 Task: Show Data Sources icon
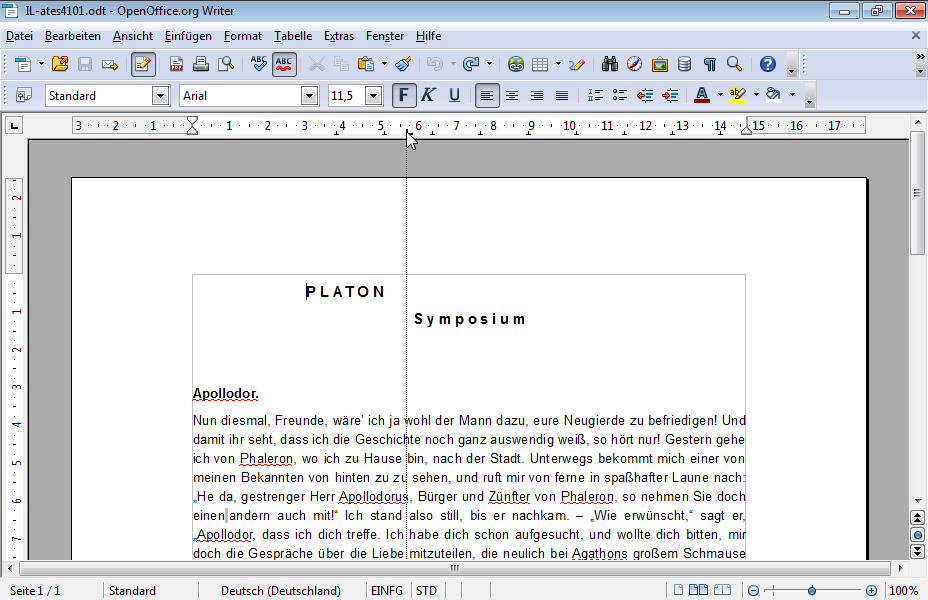coord(684,64)
